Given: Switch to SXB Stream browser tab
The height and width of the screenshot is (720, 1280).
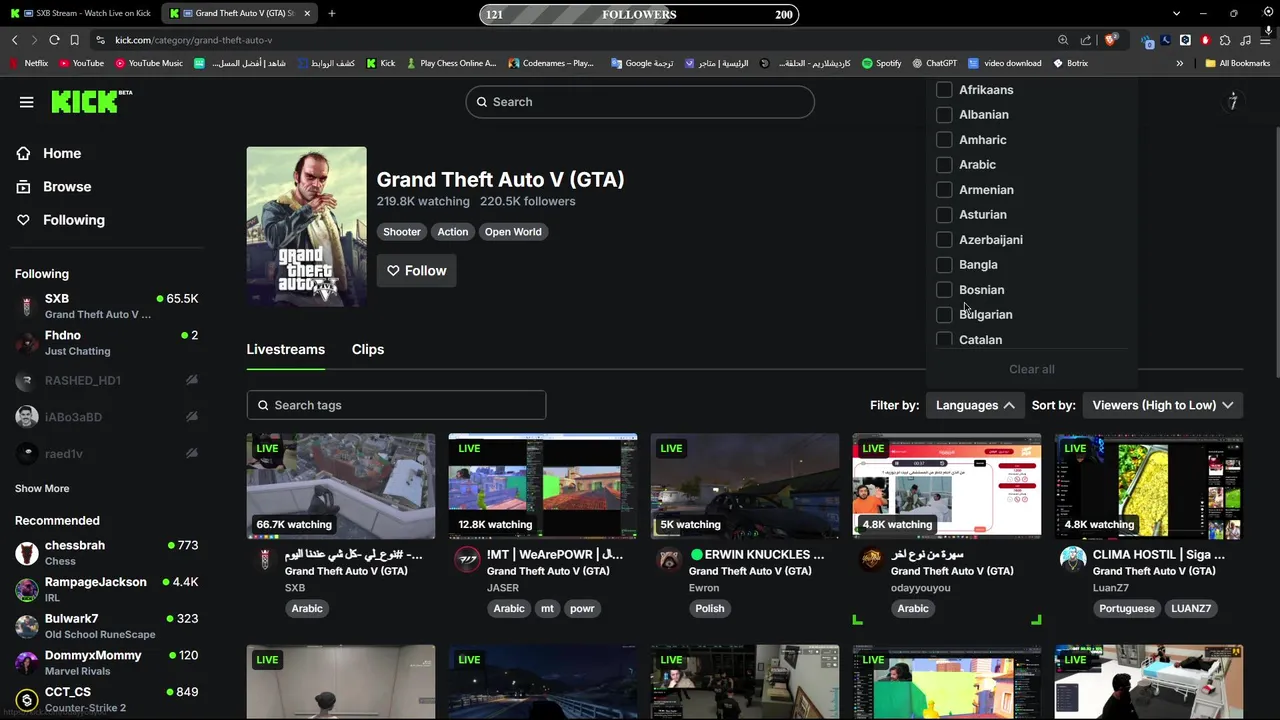Looking at the screenshot, I should tap(82, 13).
